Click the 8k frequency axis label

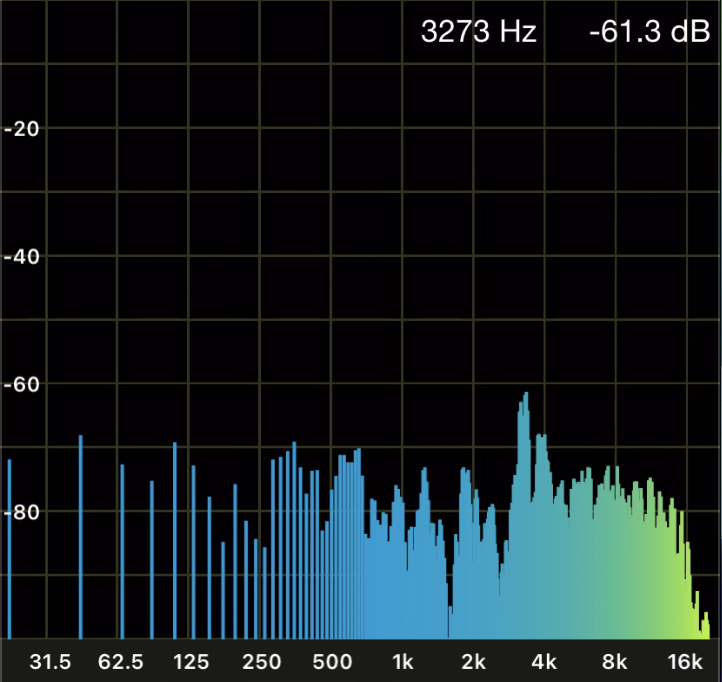614,662
